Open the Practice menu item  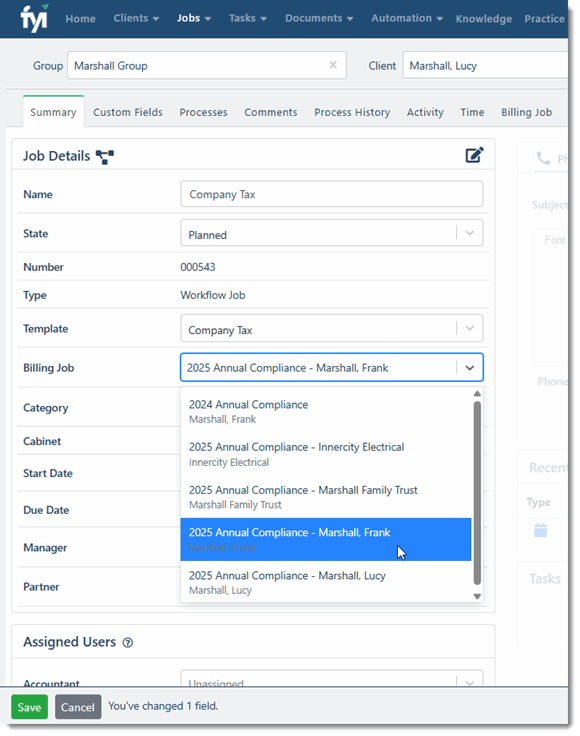[x=544, y=19]
